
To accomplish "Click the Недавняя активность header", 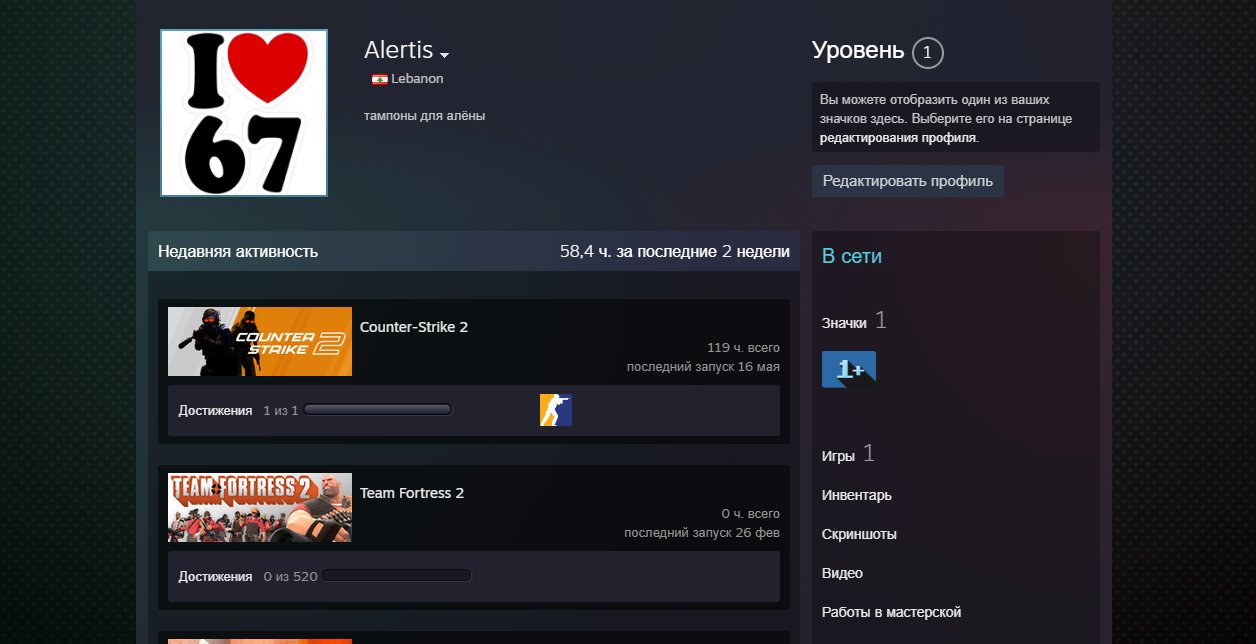I will click(x=238, y=251).
